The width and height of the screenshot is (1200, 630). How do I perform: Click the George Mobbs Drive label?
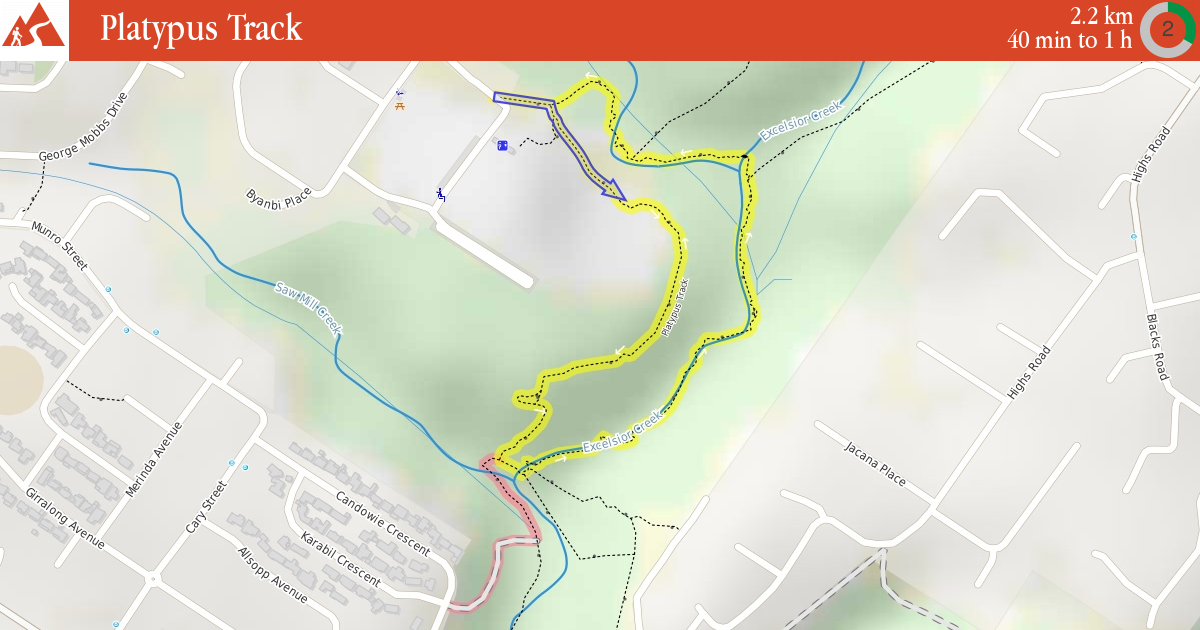point(84,128)
